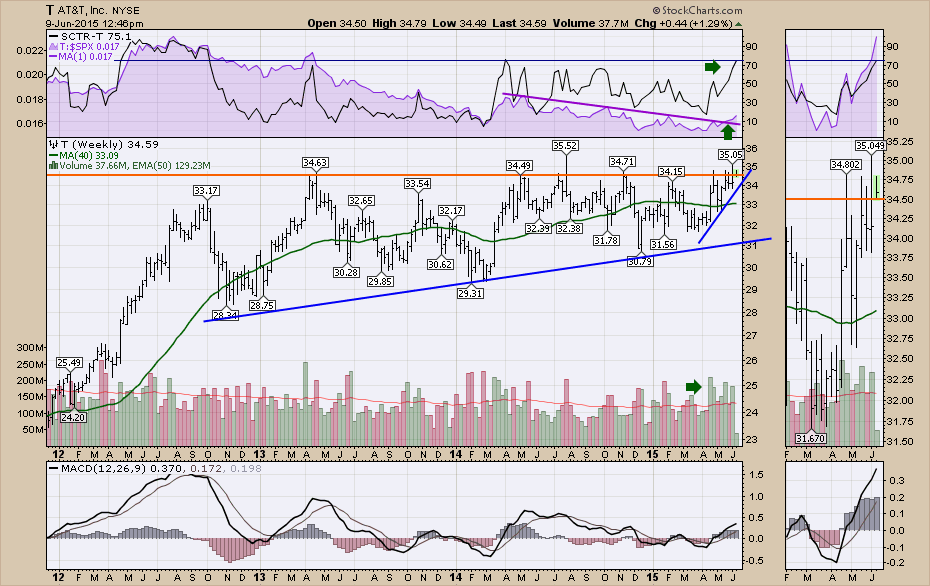Click the 25.49 price label

click(x=69, y=362)
